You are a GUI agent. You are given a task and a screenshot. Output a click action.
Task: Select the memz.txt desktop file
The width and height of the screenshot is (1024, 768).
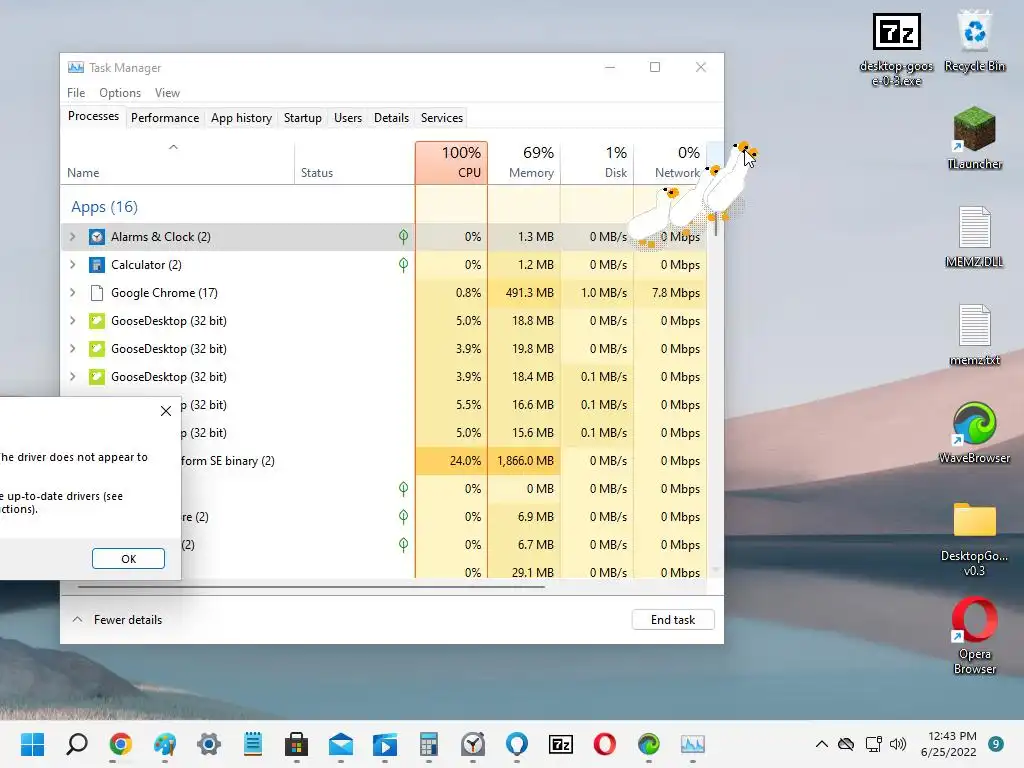pyautogui.click(x=974, y=334)
